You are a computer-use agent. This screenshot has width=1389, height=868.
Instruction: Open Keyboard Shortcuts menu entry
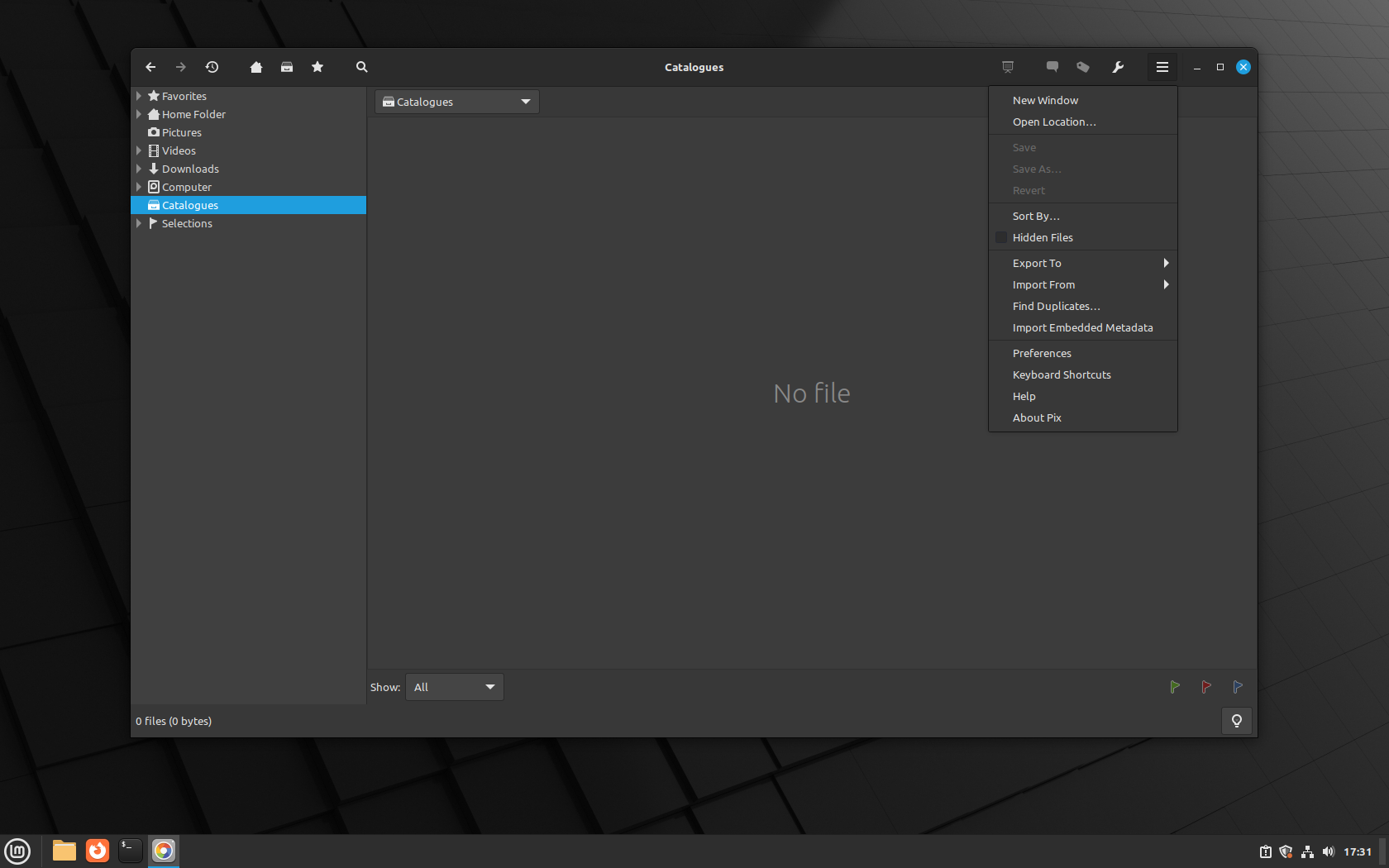point(1083,374)
